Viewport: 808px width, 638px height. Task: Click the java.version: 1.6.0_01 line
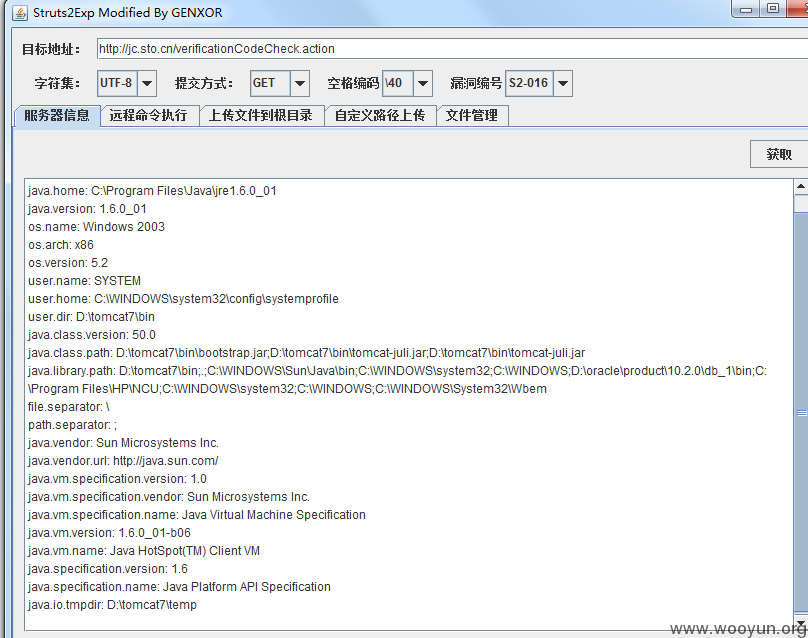(87, 209)
